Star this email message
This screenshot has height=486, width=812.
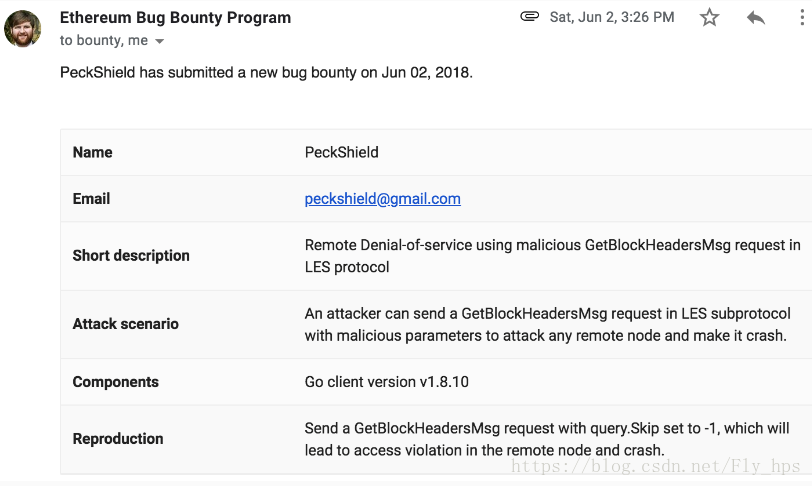coord(709,17)
